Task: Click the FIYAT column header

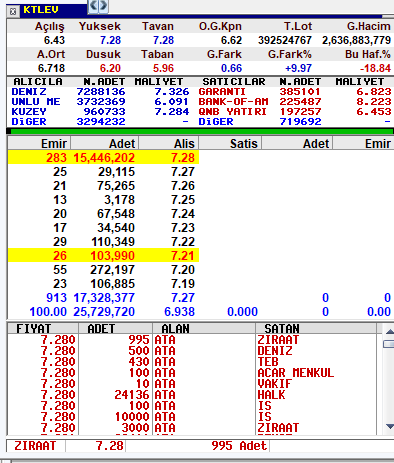Action: point(43,329)
